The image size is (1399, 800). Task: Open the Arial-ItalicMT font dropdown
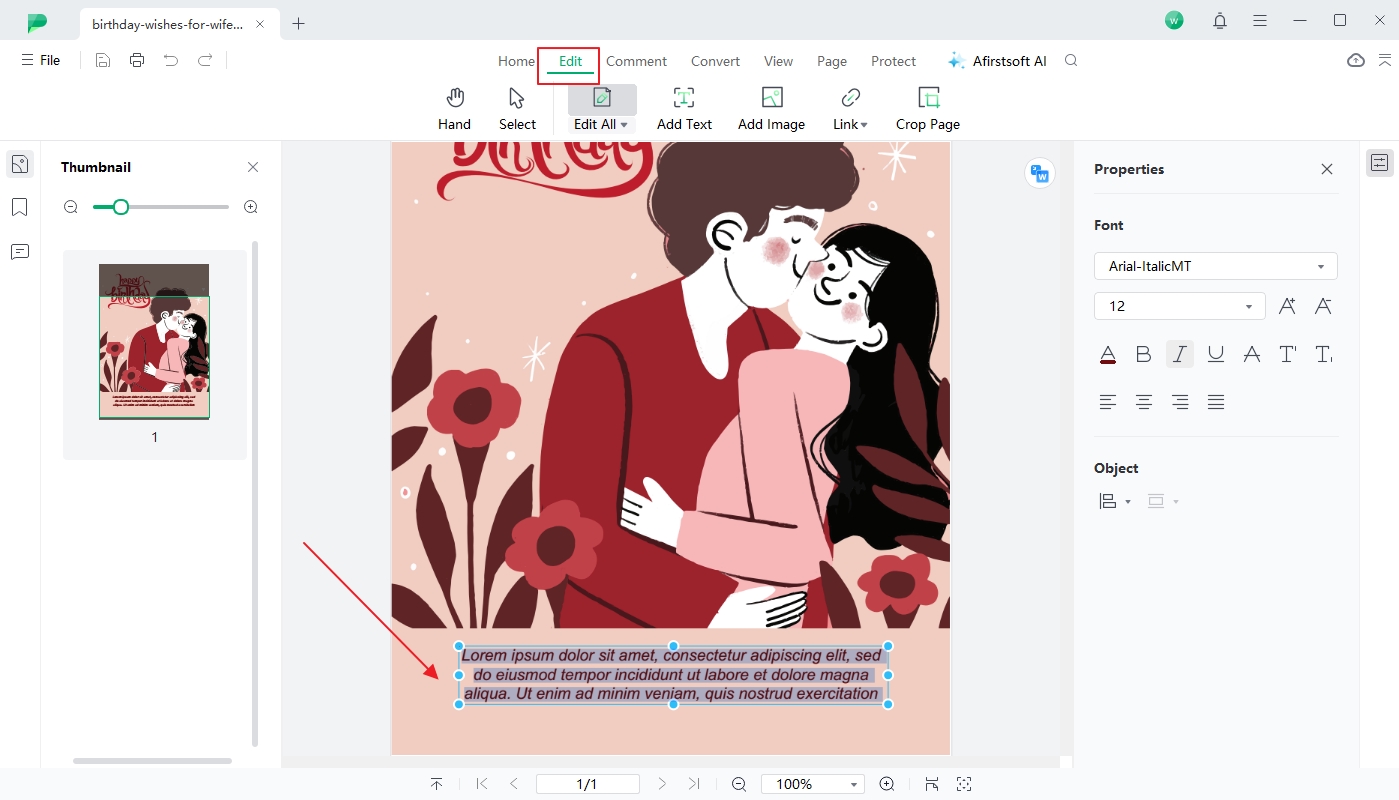(1216, 266)
